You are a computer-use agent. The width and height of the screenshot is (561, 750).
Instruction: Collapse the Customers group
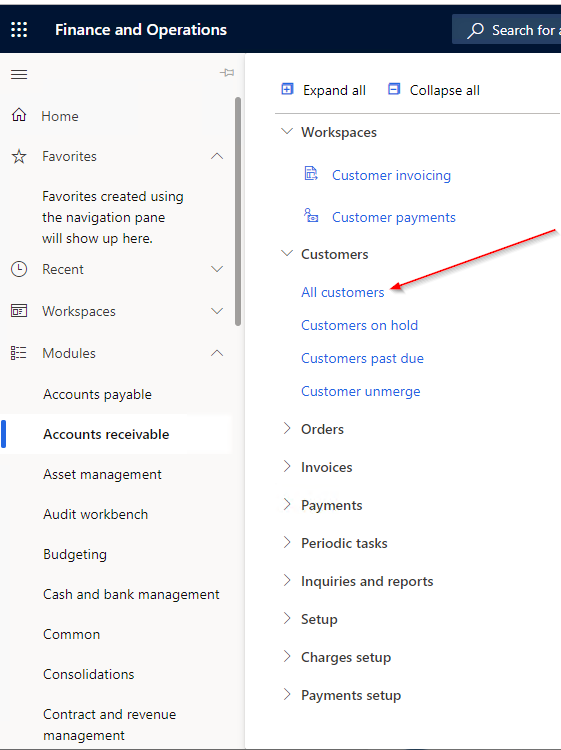(x=287, y=253)
